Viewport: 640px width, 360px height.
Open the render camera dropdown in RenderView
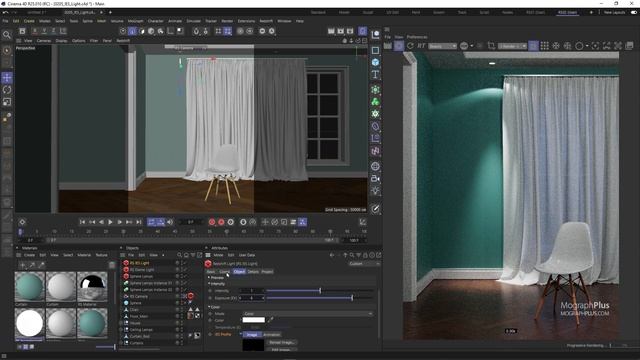512,46
